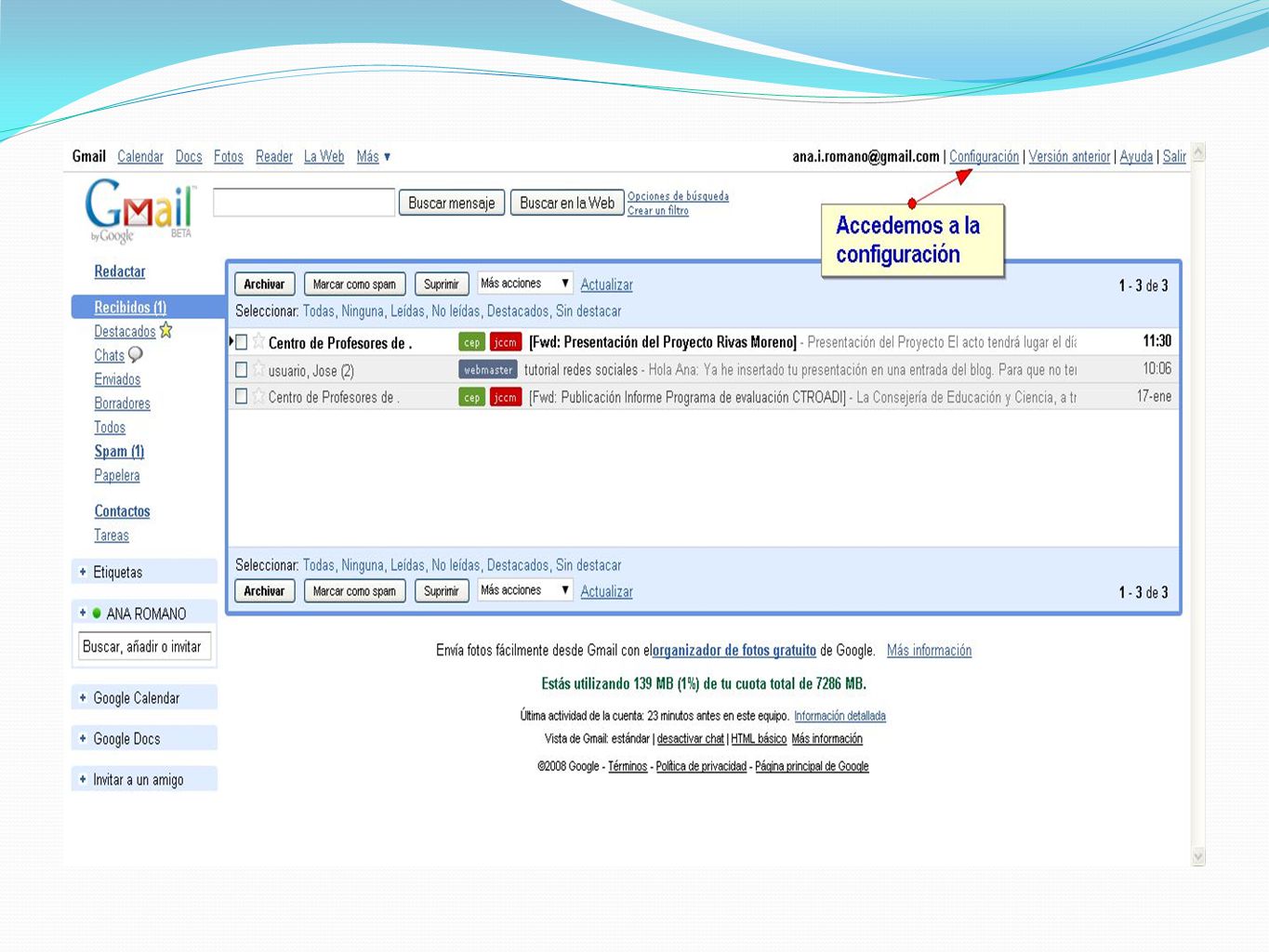1269x952 pixels.
Task: Click the jccm label on first email
Action: 506,342
